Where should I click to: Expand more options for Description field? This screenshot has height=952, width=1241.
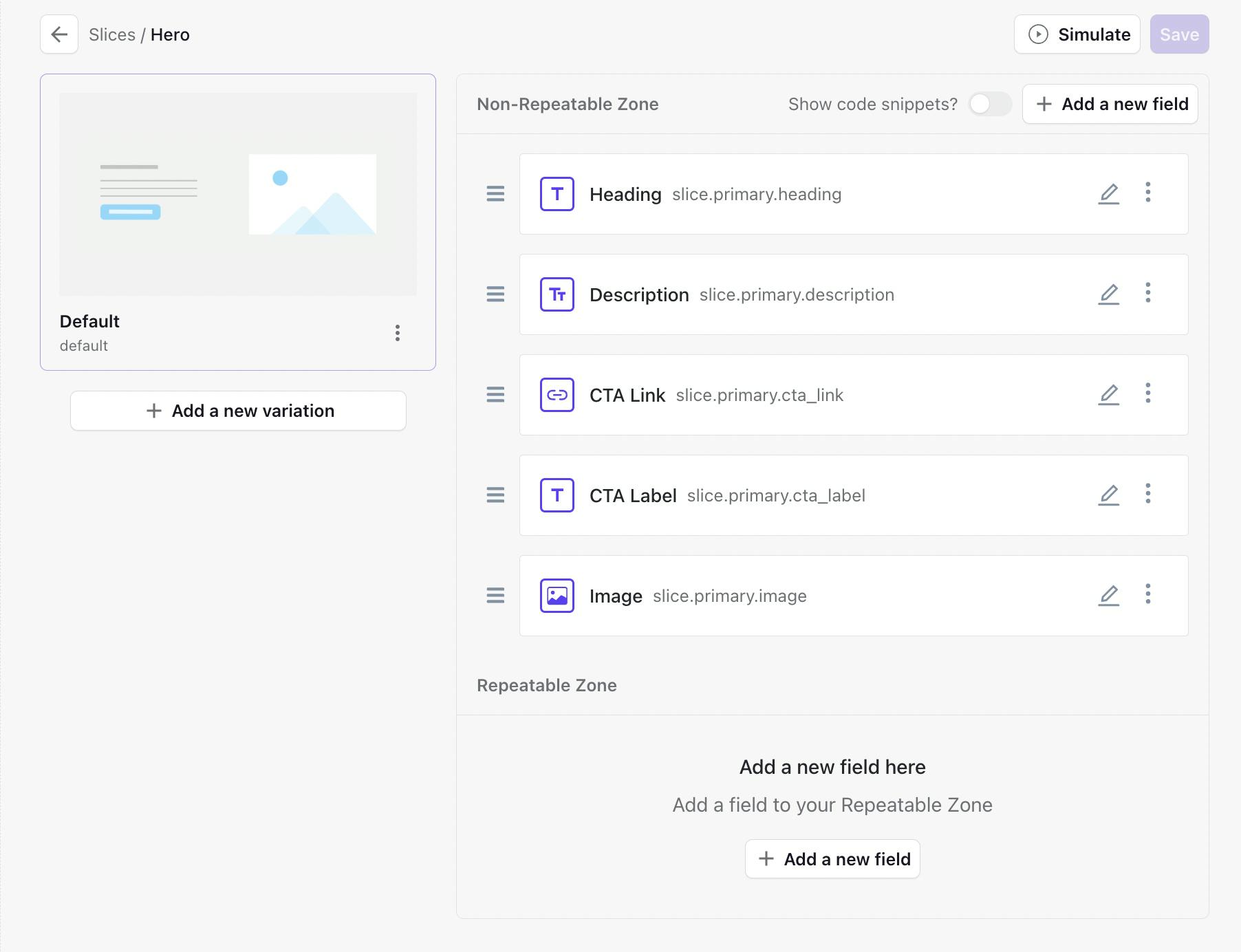click(1147, 293)
